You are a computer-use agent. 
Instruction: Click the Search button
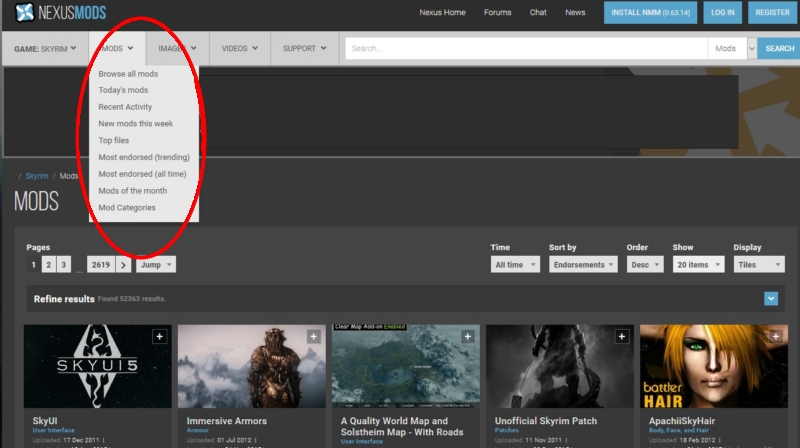coord(779,48)
